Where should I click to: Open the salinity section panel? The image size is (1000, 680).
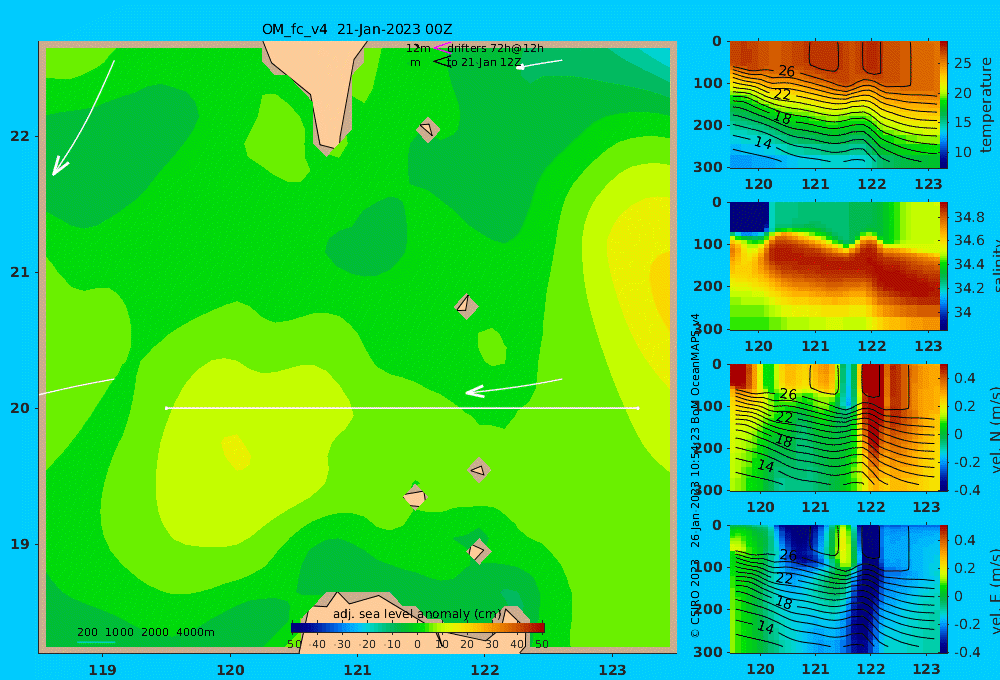pyautogui.click(x=834, y=266)
